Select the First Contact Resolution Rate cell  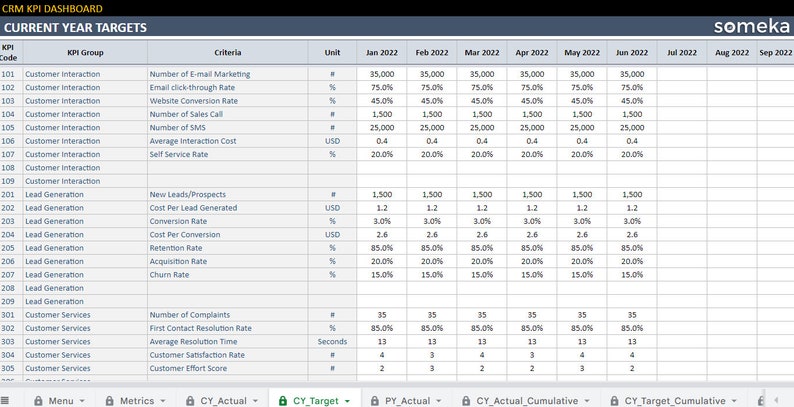click(x=227, y=328)
